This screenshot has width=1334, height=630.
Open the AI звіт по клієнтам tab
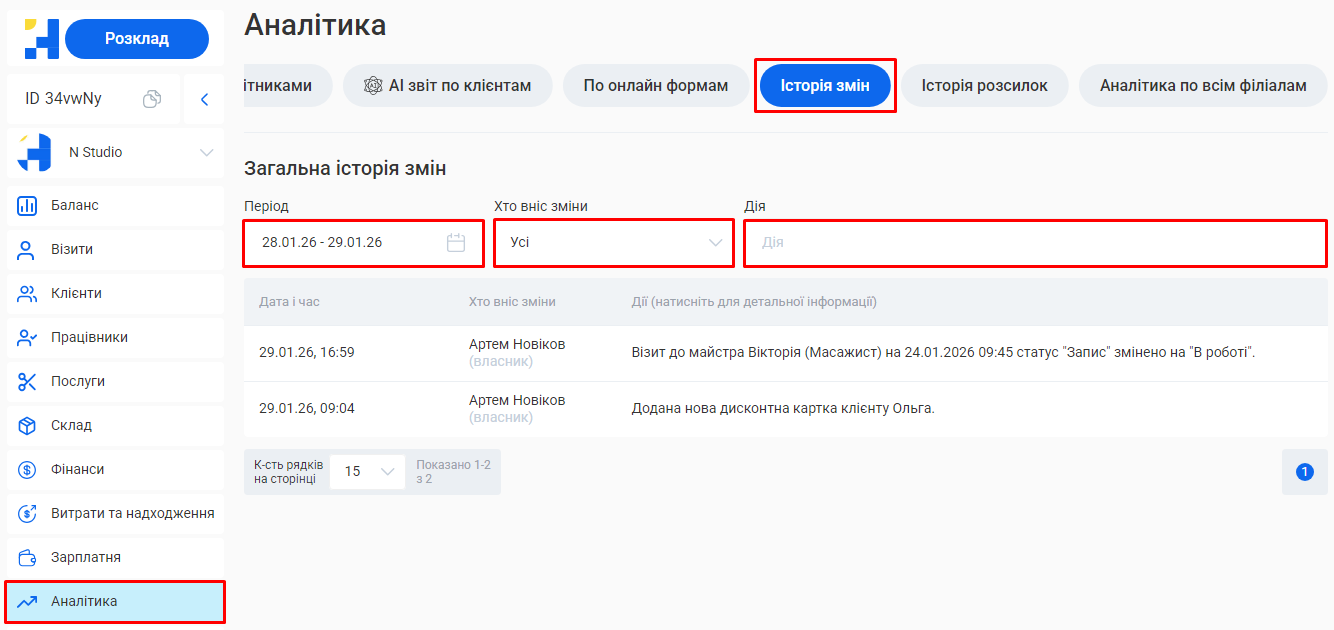point(447,85)
